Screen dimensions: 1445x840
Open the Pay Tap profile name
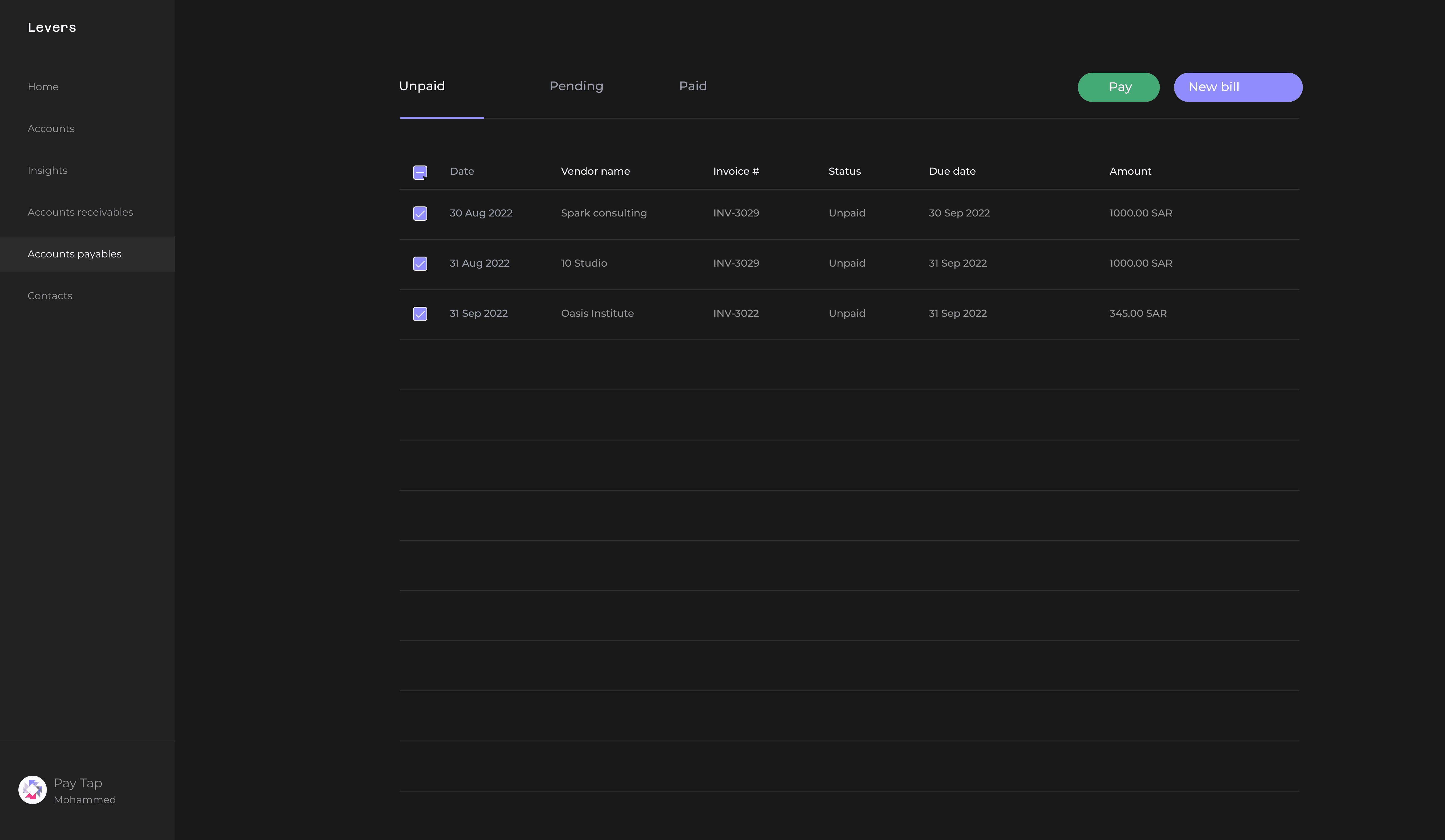(78, 783)
